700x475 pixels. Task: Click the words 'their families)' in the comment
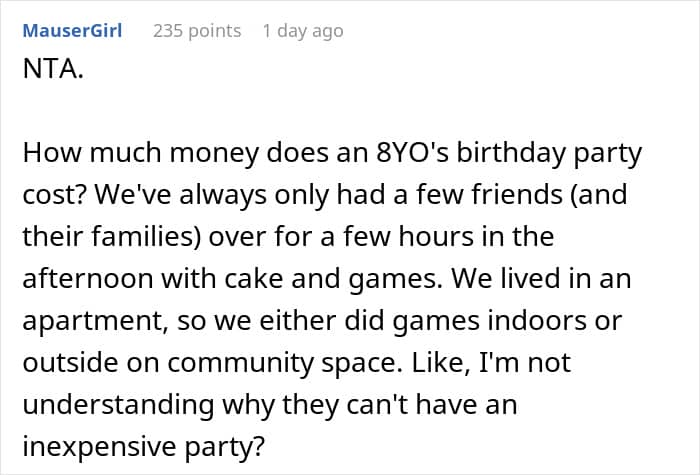point(112,237)
